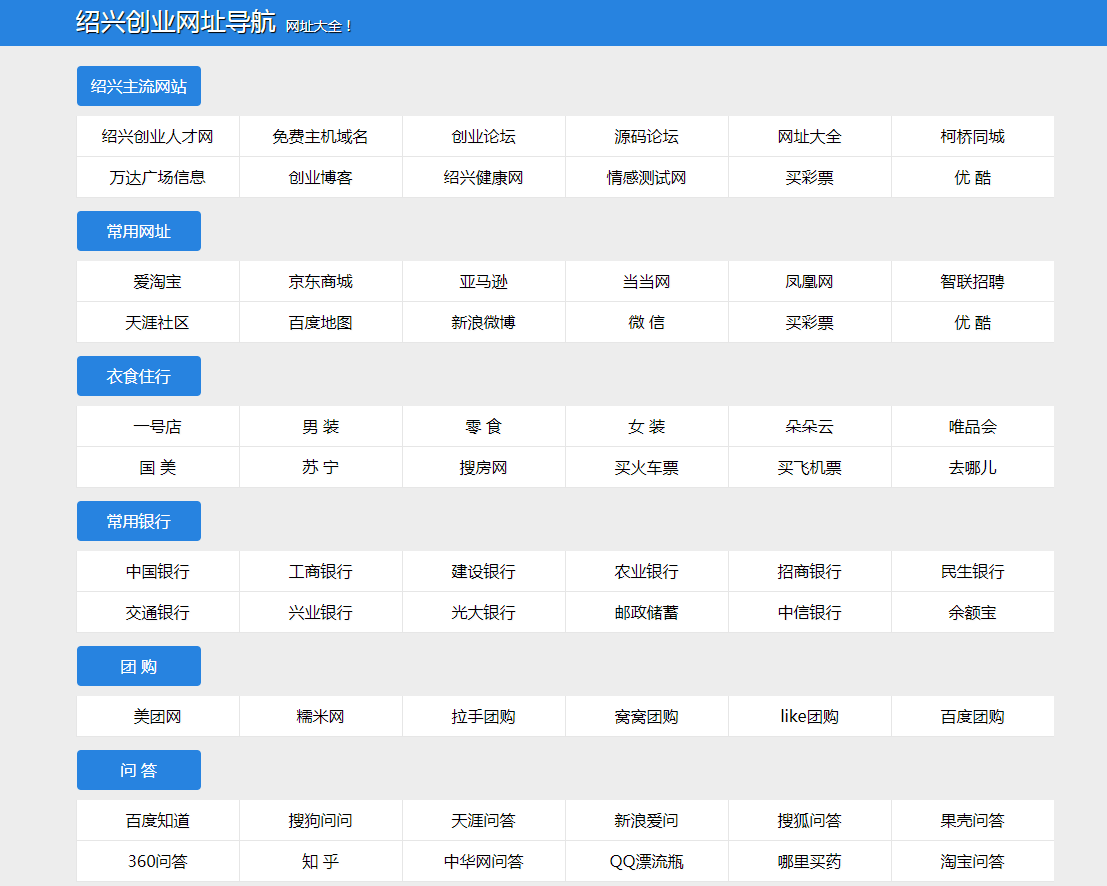Viewport: 1107px width, 886px height.
Task: Open the 绍兴创业人才网 link
Action: 157,136
